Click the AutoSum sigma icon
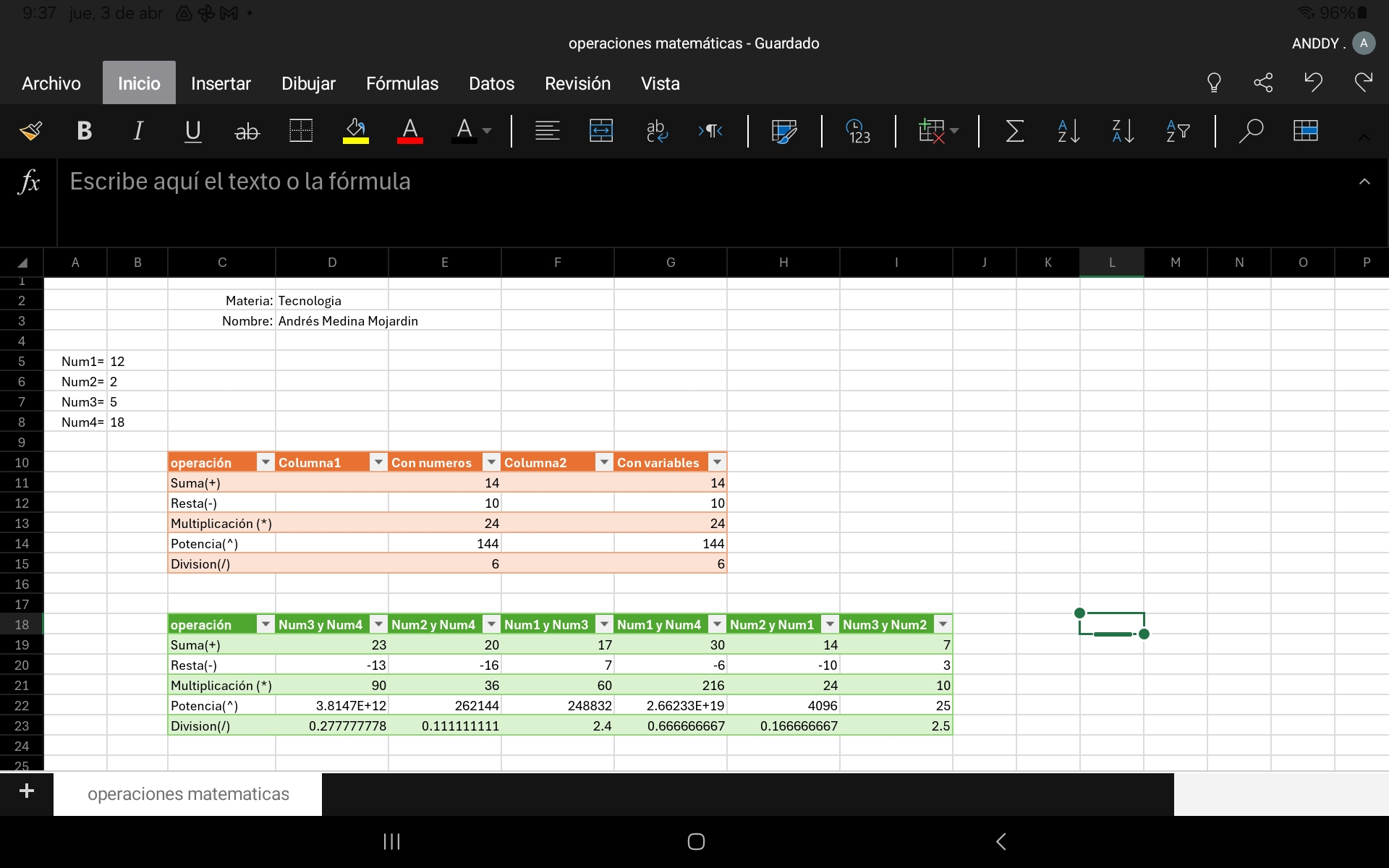Image resolution: width=1389 pixels, height=868 pixels. [x=1014, y=131]
